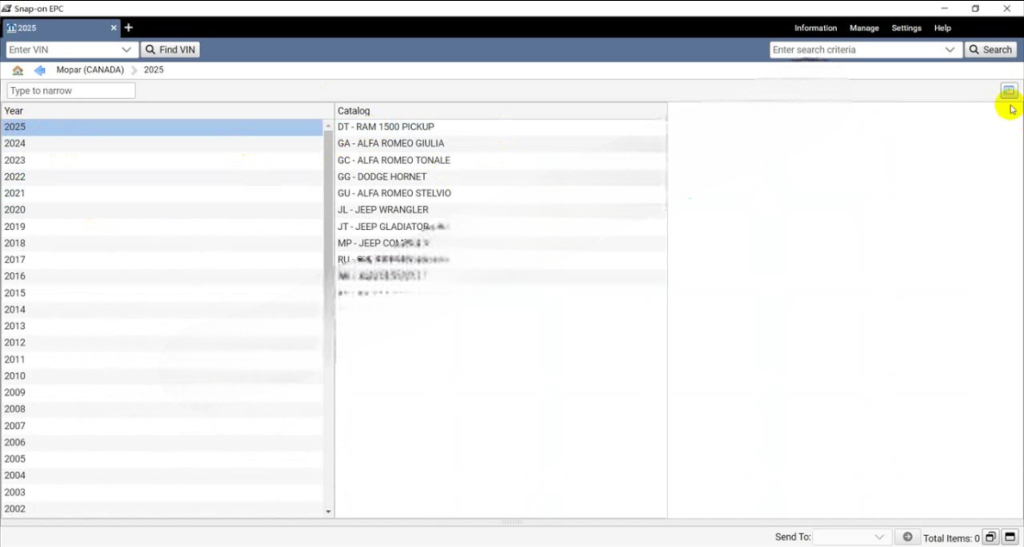Viewport: 1024px width, 547px height.
Task: Toggle the catalog view icon at top right
Action: point(1008,91)
